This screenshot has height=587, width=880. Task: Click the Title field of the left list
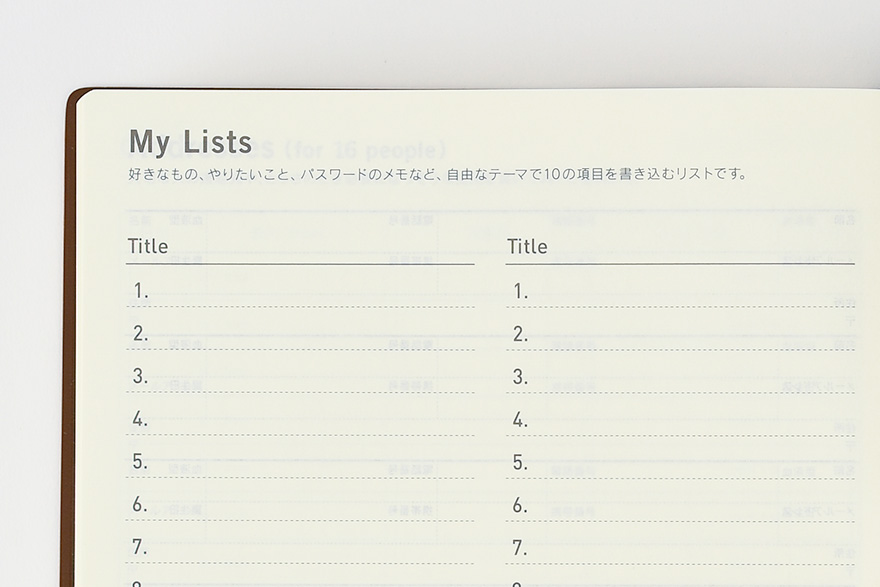click(x=300, y=247)
